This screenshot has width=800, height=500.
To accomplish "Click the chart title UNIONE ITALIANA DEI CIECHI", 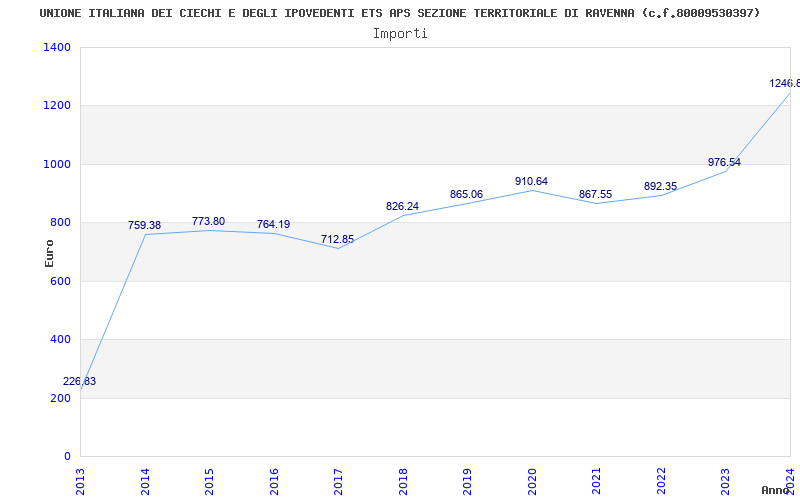I will coord(400,13).
